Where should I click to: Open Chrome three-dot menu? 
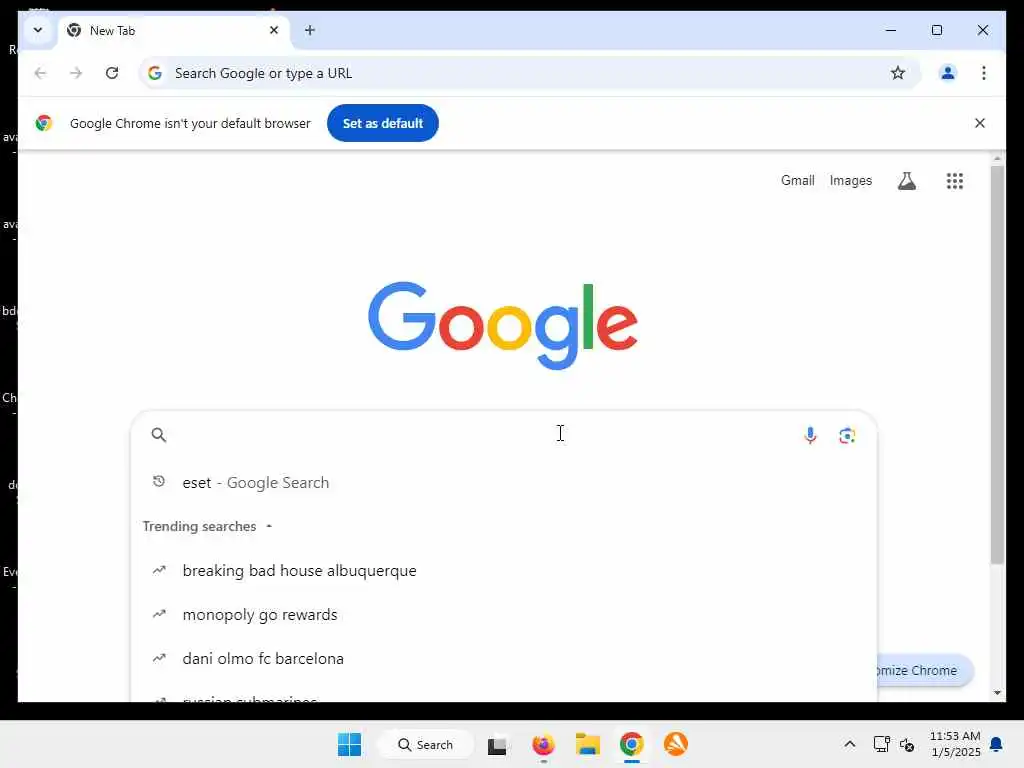coord(984,73)
